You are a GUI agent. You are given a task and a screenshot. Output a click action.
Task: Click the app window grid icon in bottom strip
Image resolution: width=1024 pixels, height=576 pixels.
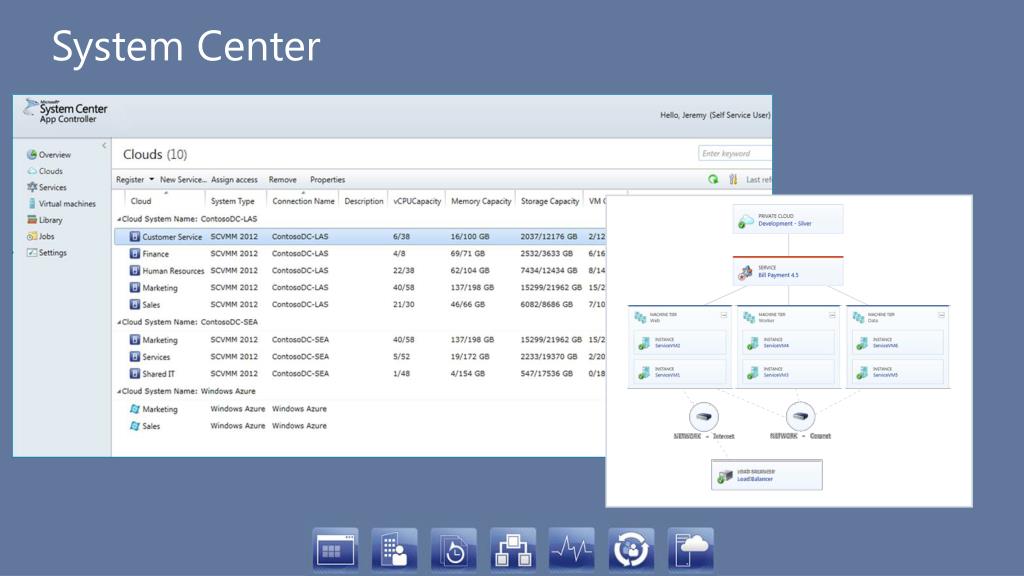[x=336, y=549]
